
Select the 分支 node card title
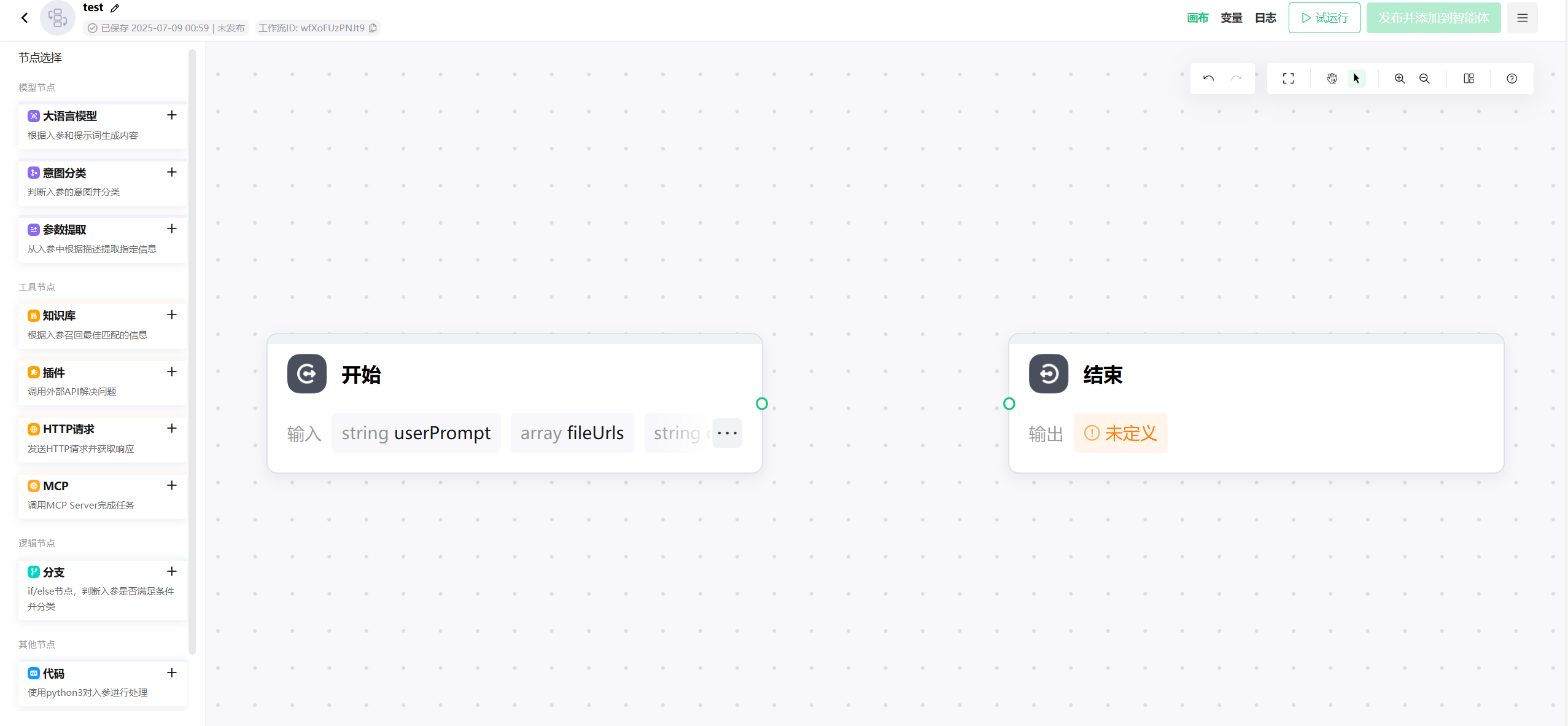[x=53, y=572]
